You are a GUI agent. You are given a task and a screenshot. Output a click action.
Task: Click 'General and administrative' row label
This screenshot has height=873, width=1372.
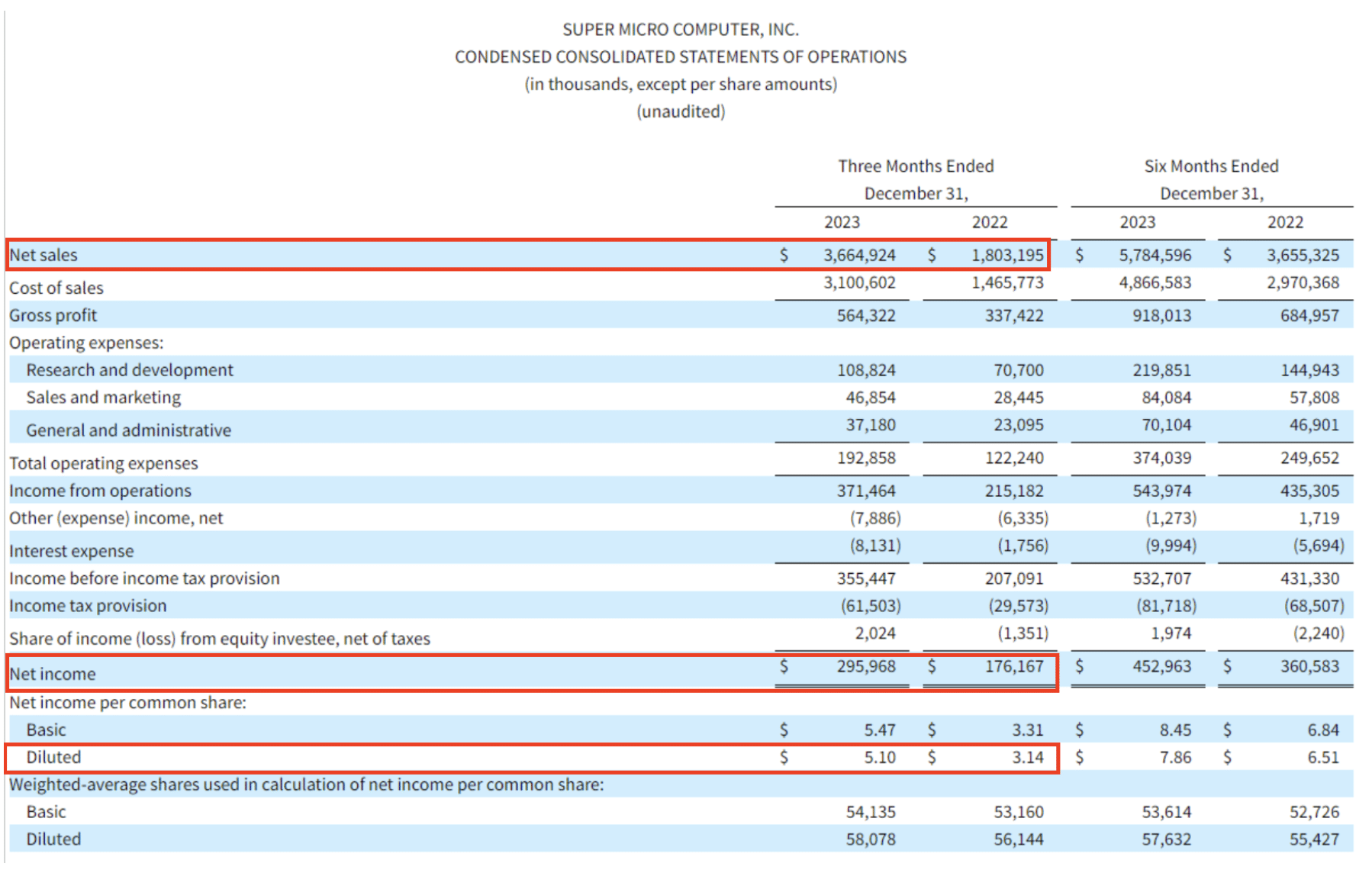point(129,430)
